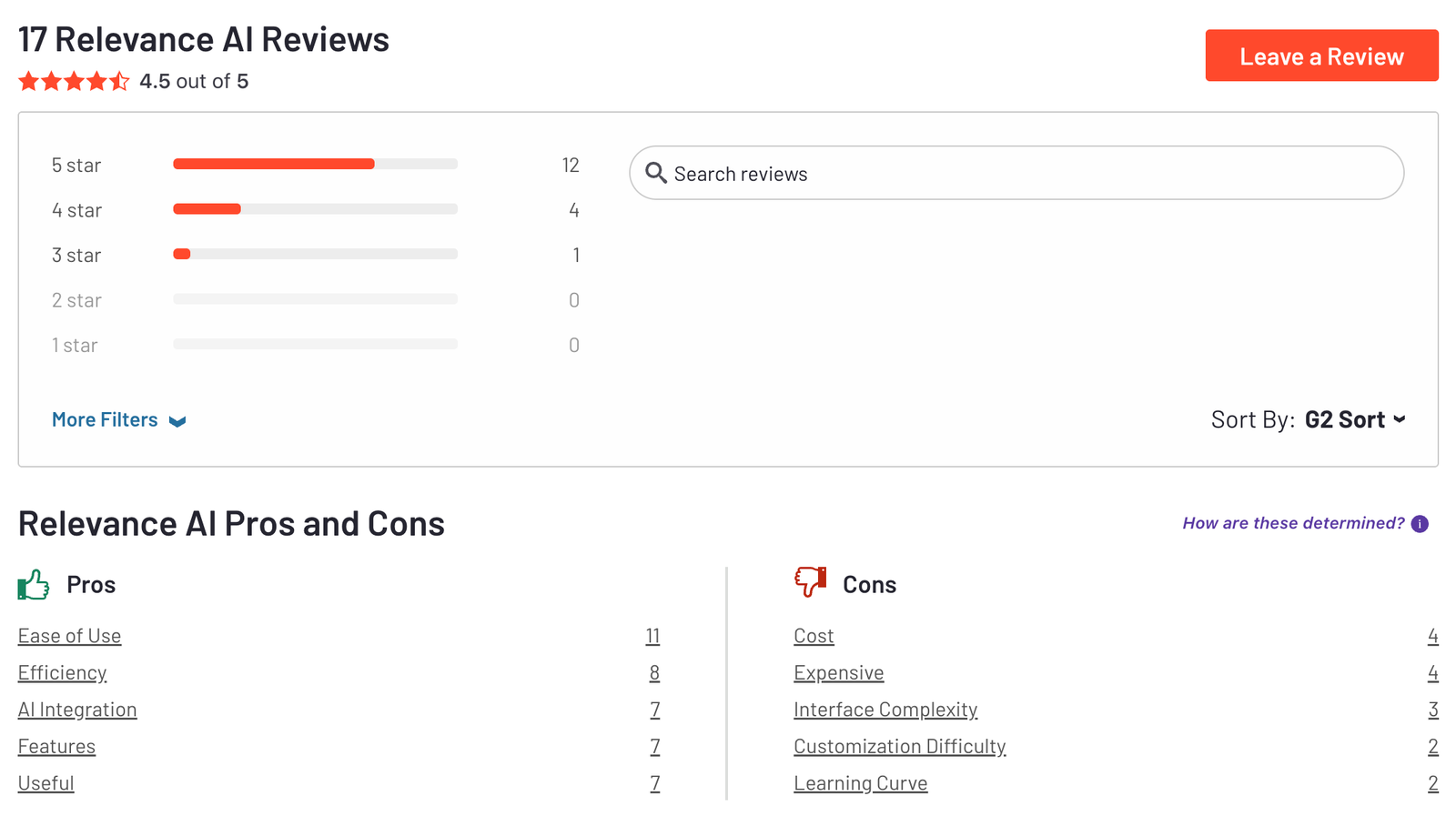The width and height of the screenshot is (1456, 816).
Task: Expand the More Filters chevron
Action: click(x=177, y=421)
